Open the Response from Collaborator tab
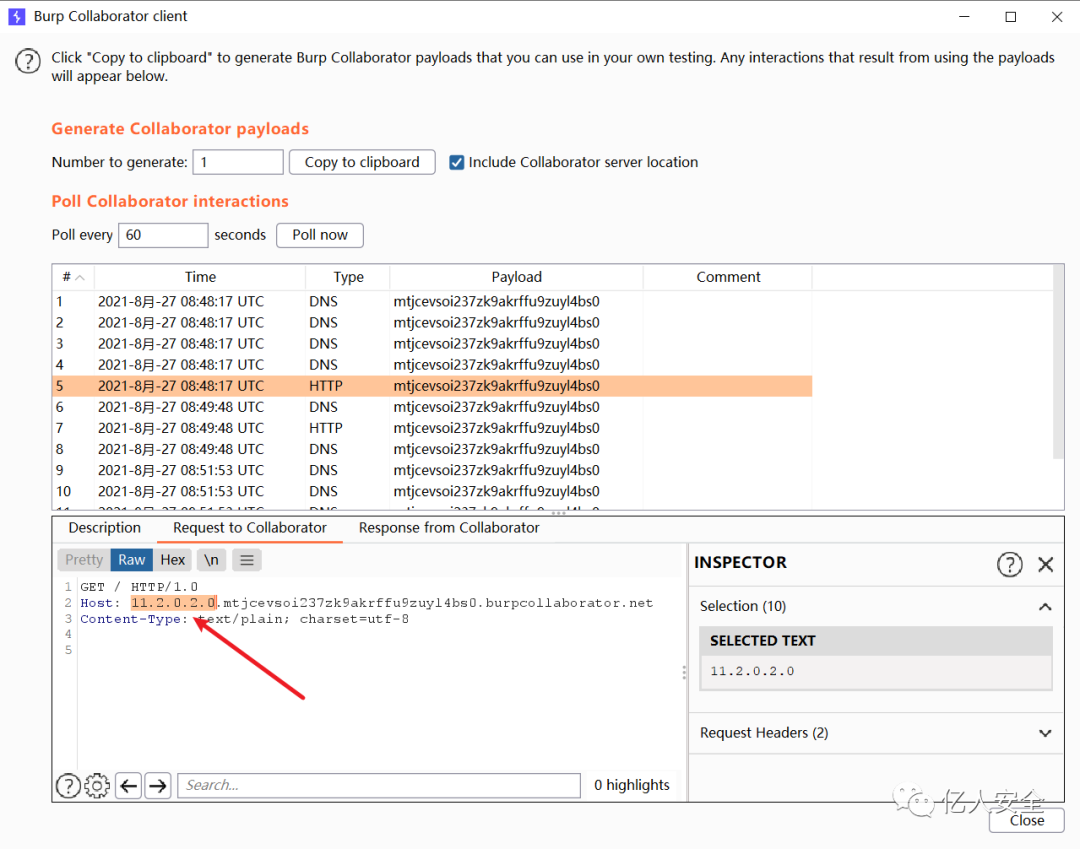The width and height of the screenshot is (1080, 849). [449, 527]
